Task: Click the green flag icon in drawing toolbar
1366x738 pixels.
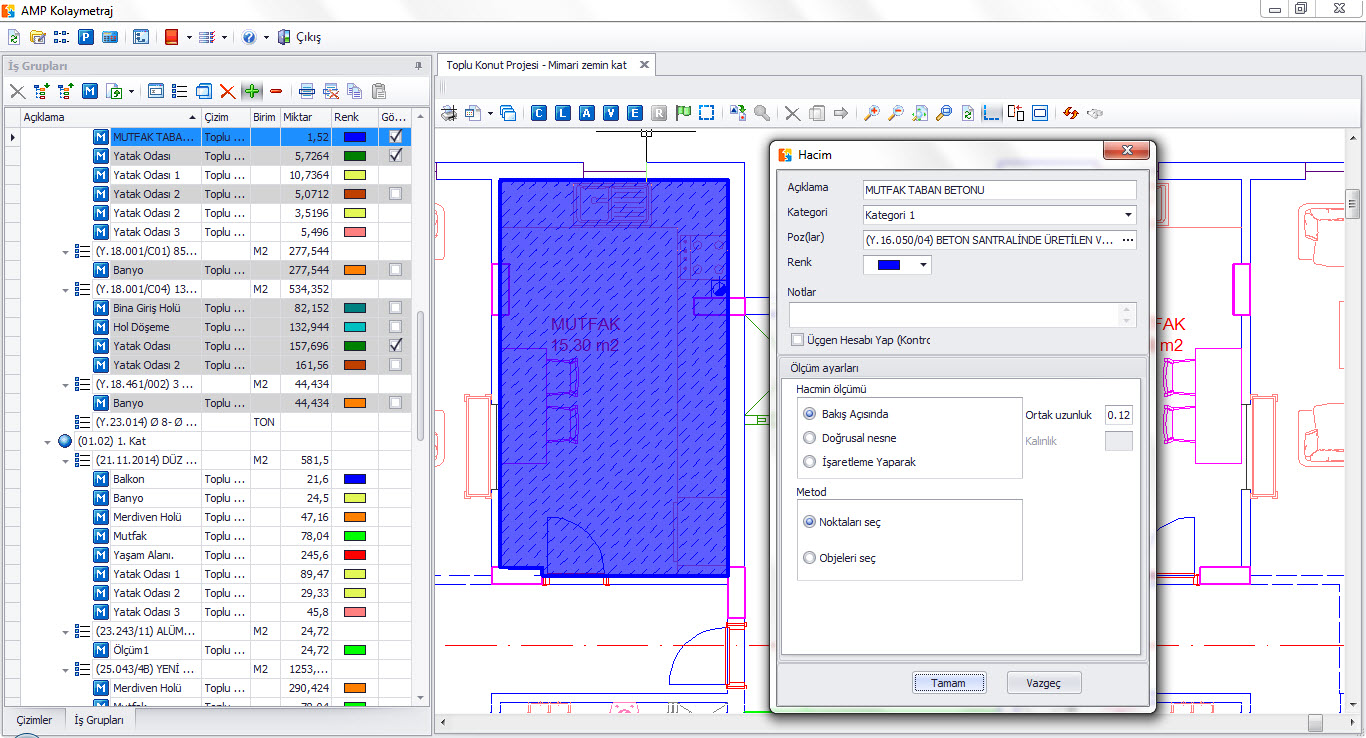Action: [x=683, y=113]
